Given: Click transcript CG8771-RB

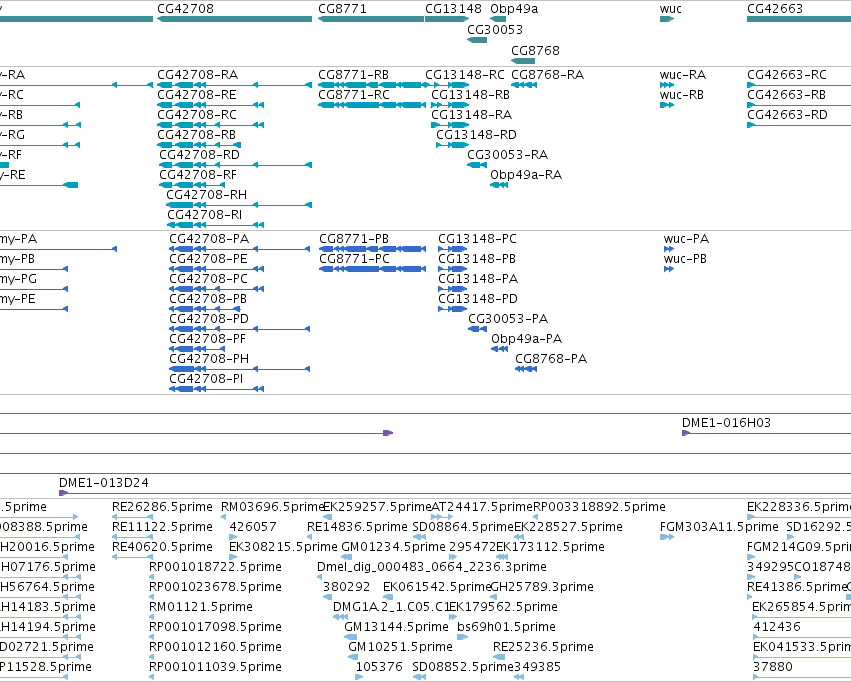Looking at the screenshot, I should tap(353, 74).
